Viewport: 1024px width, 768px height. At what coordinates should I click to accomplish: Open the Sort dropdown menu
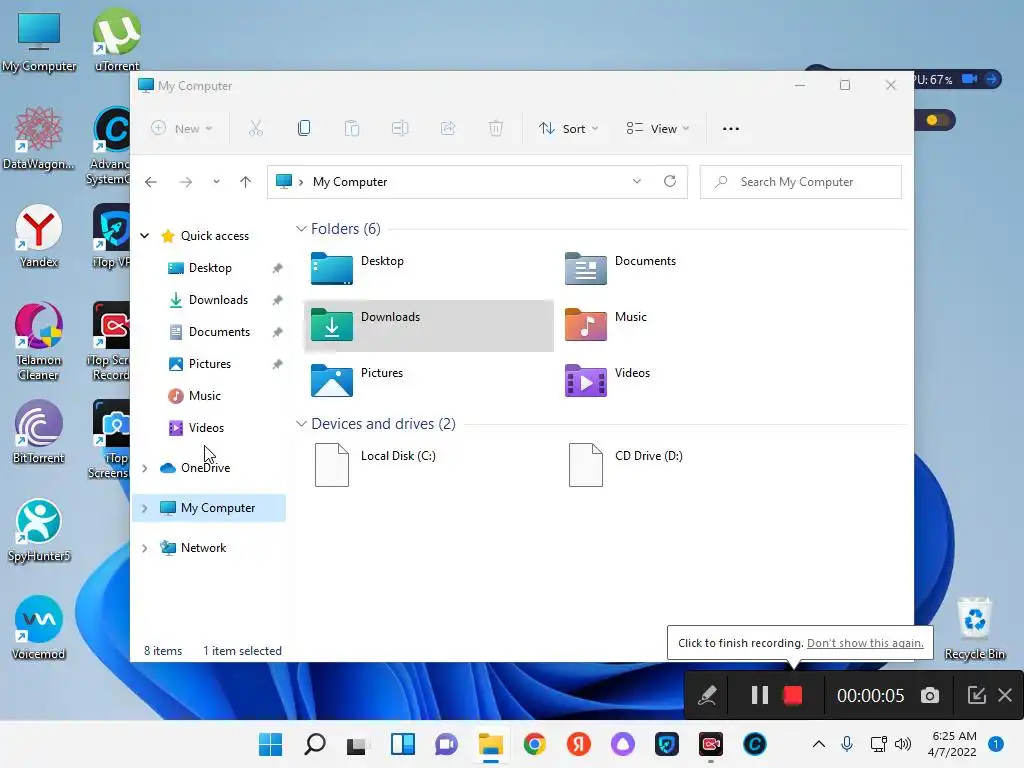pyautogui.click(x=568, y=129)
